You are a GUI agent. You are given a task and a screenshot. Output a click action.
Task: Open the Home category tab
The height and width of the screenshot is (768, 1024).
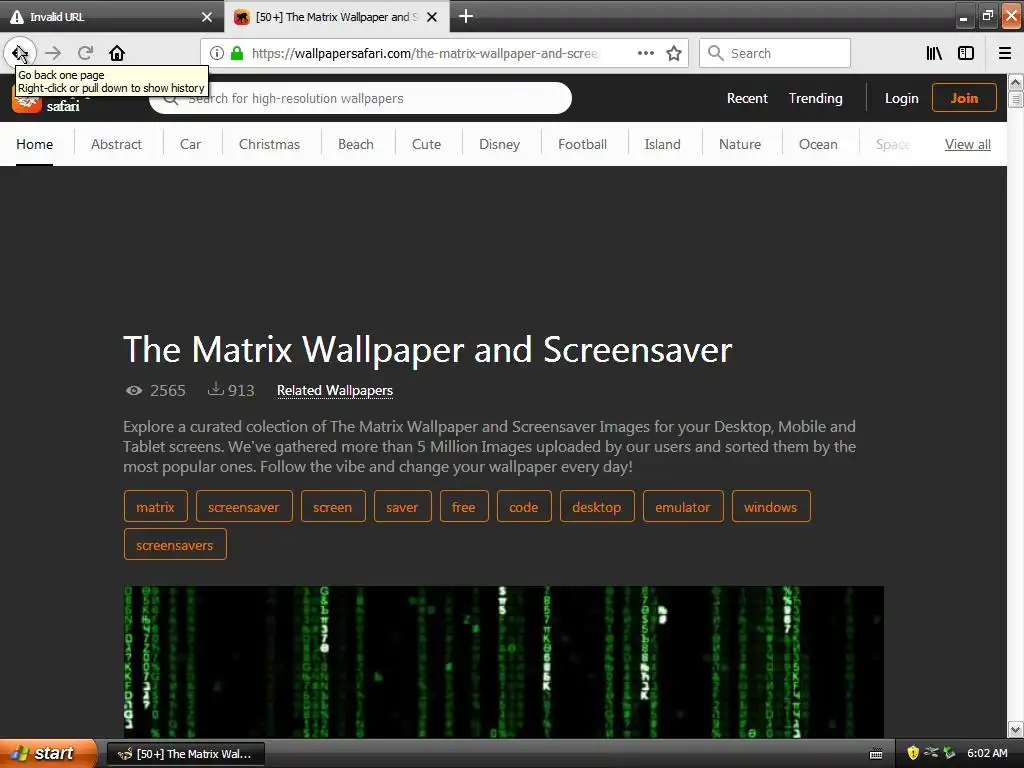click(x=35, y=144)
